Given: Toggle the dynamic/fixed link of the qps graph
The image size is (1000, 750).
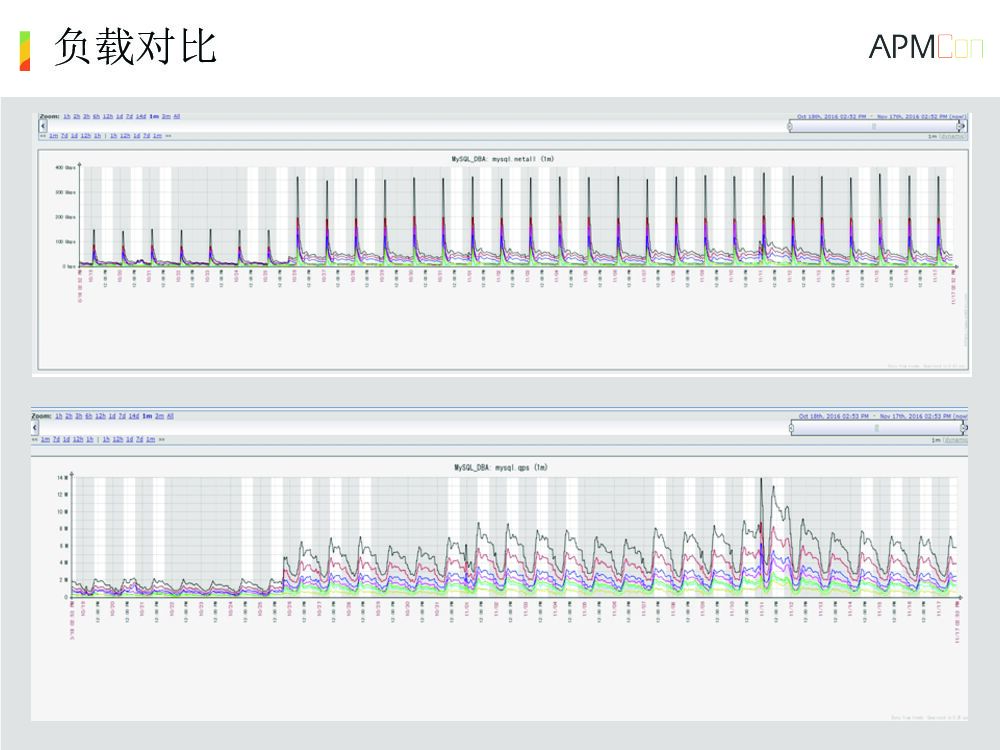Looking at the screenshot, I should 955,440.
